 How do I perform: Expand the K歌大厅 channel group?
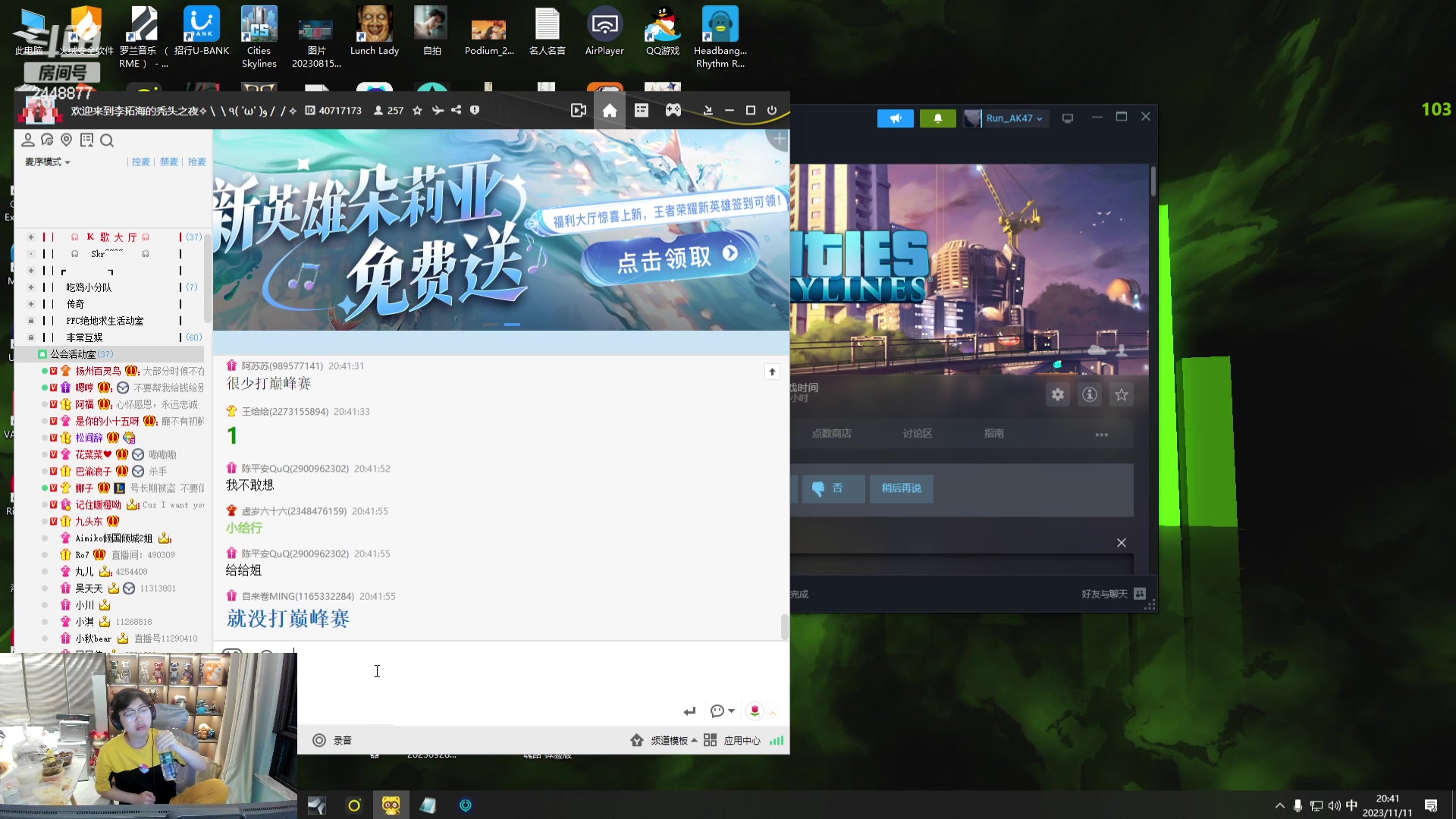[x=31, y=237]
